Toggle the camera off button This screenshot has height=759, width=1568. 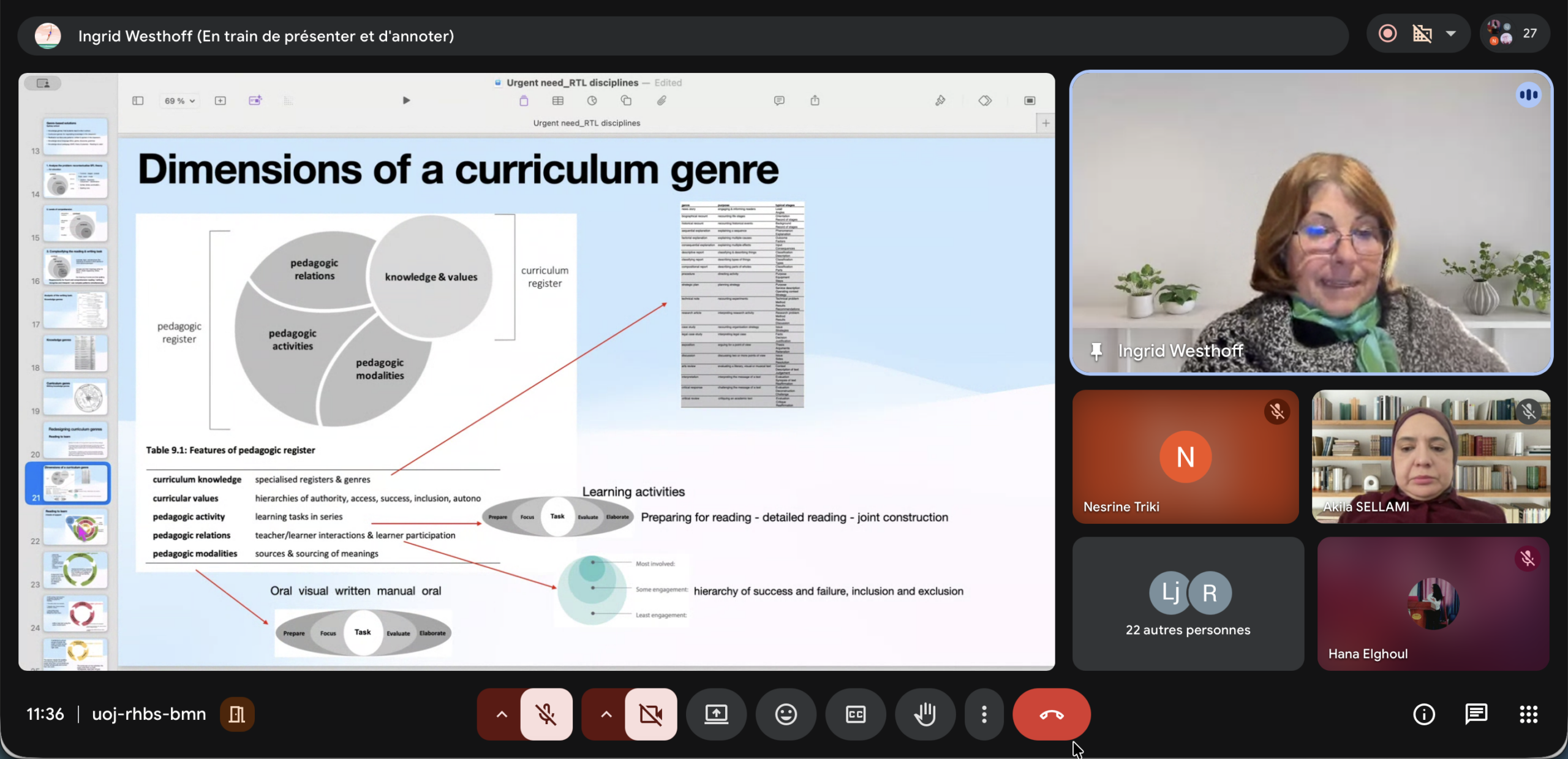(x=650, y=714)
